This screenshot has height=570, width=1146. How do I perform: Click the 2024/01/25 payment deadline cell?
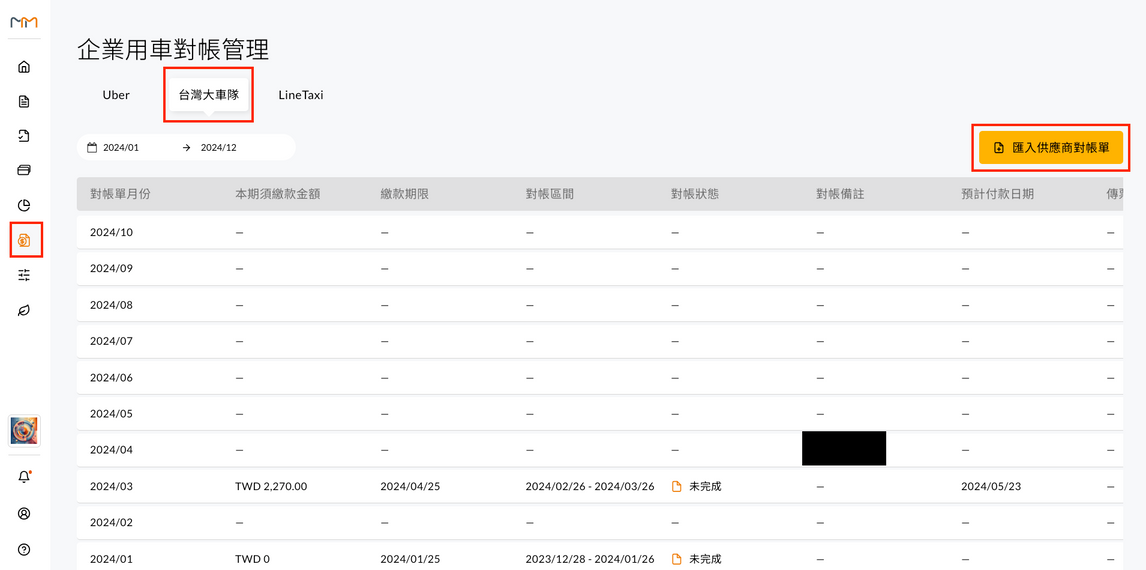pyautogui.click(x=409, y=560)
